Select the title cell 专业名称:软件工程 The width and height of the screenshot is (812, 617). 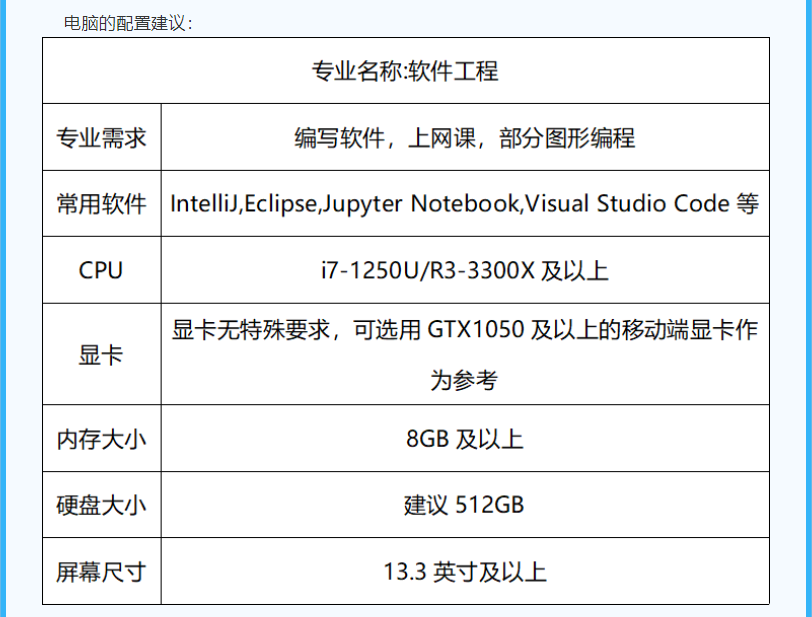tap(405, 71)
